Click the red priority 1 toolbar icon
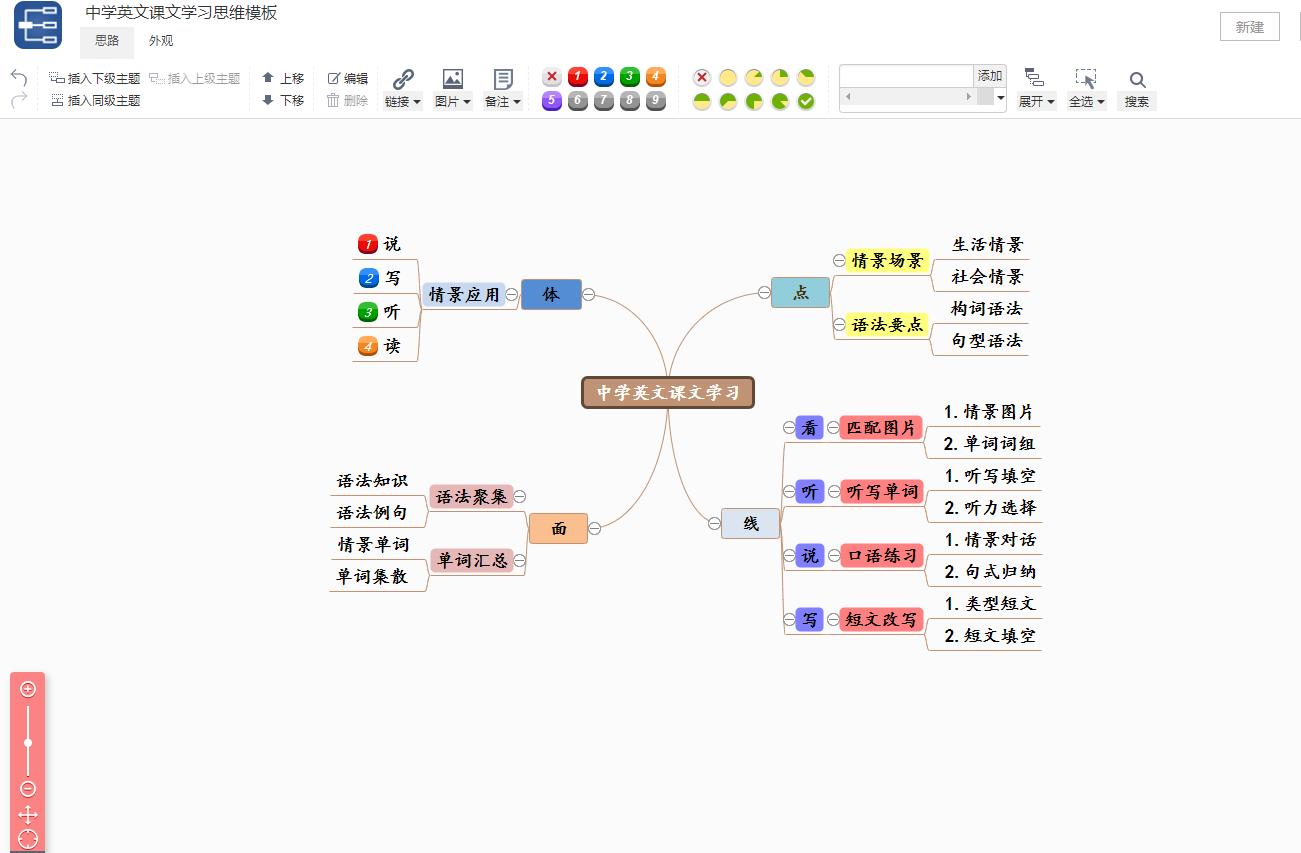The image size is (1301, 853). point(578,77)
